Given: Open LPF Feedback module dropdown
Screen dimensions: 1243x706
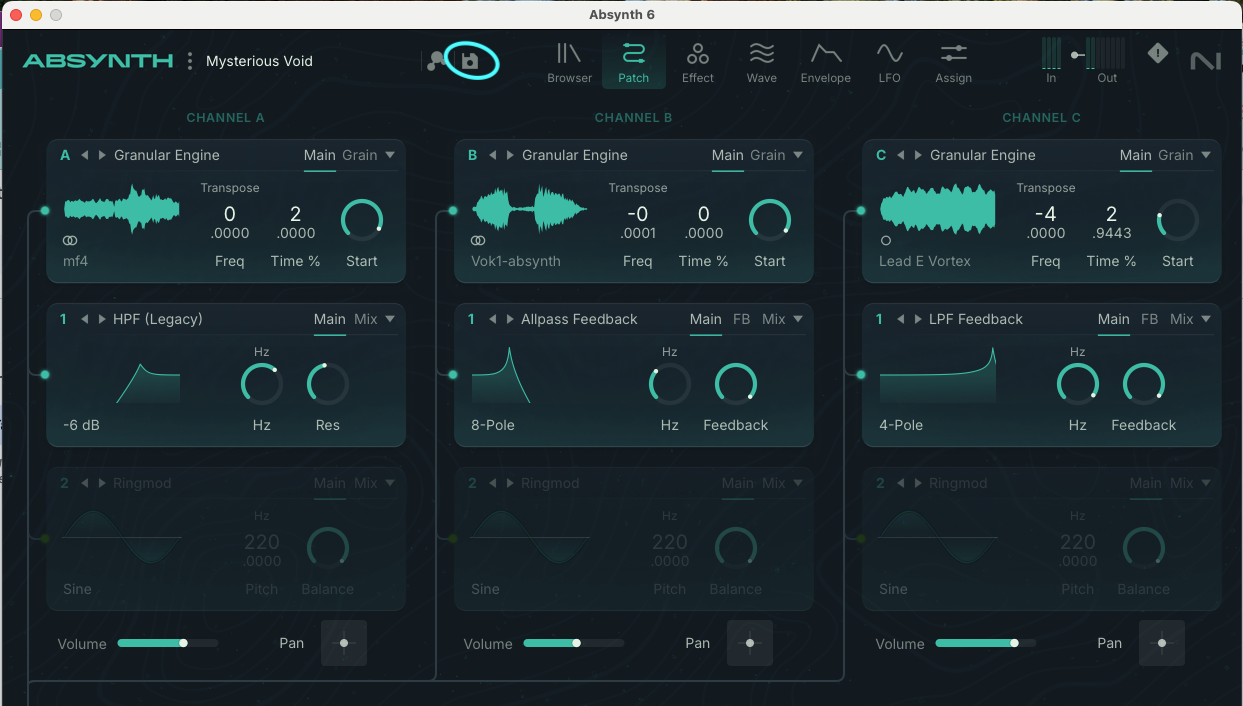Looking at the screenshot, I should pos(1206,319).
